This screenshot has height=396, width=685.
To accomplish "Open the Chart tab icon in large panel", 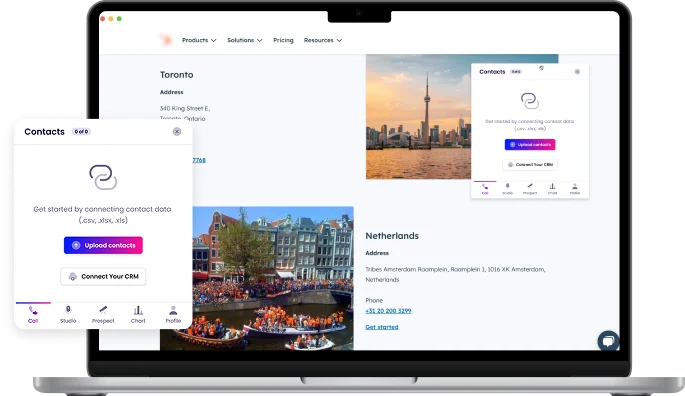I will coord(138,310).
